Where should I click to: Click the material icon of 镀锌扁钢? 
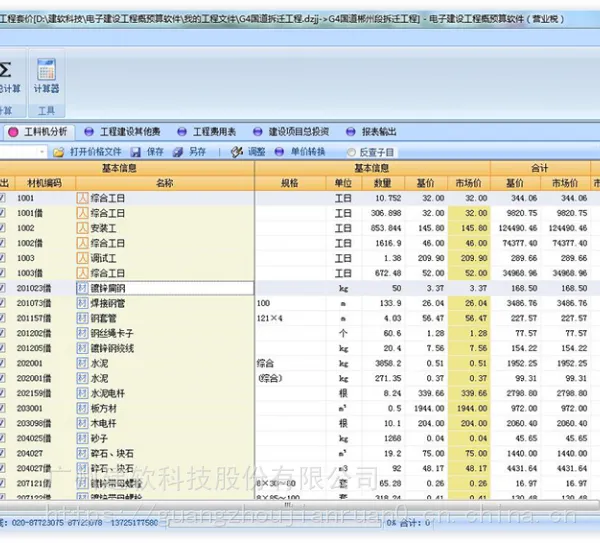coord(82,288)
